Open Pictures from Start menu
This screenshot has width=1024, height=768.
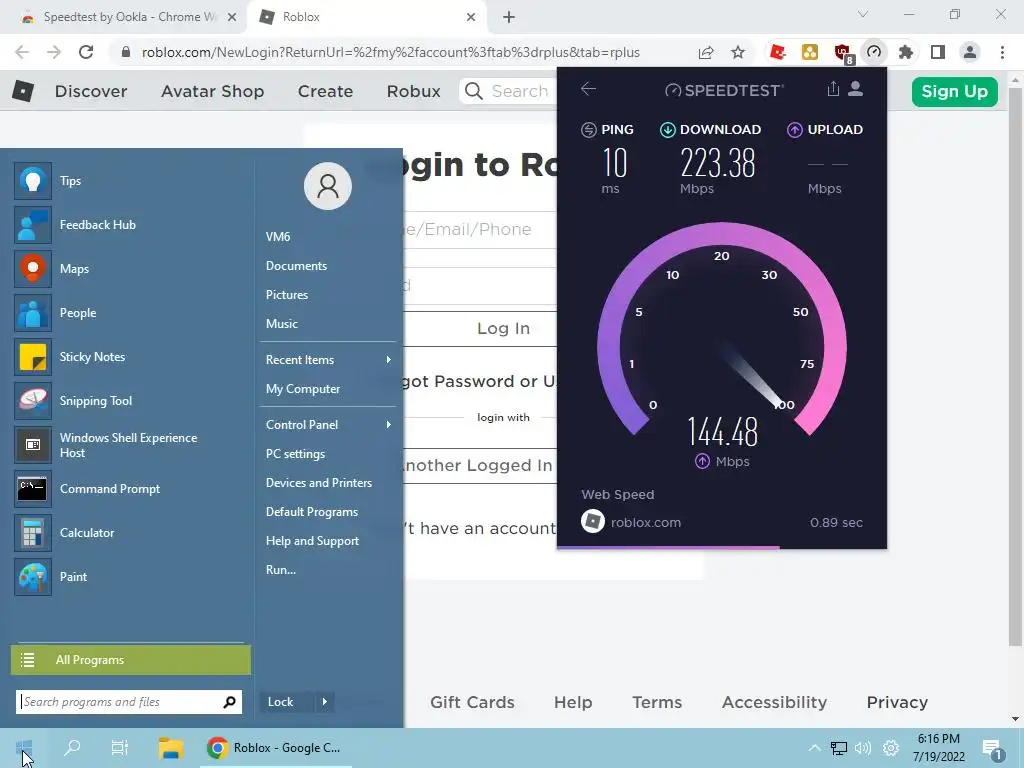click(287, 295)
